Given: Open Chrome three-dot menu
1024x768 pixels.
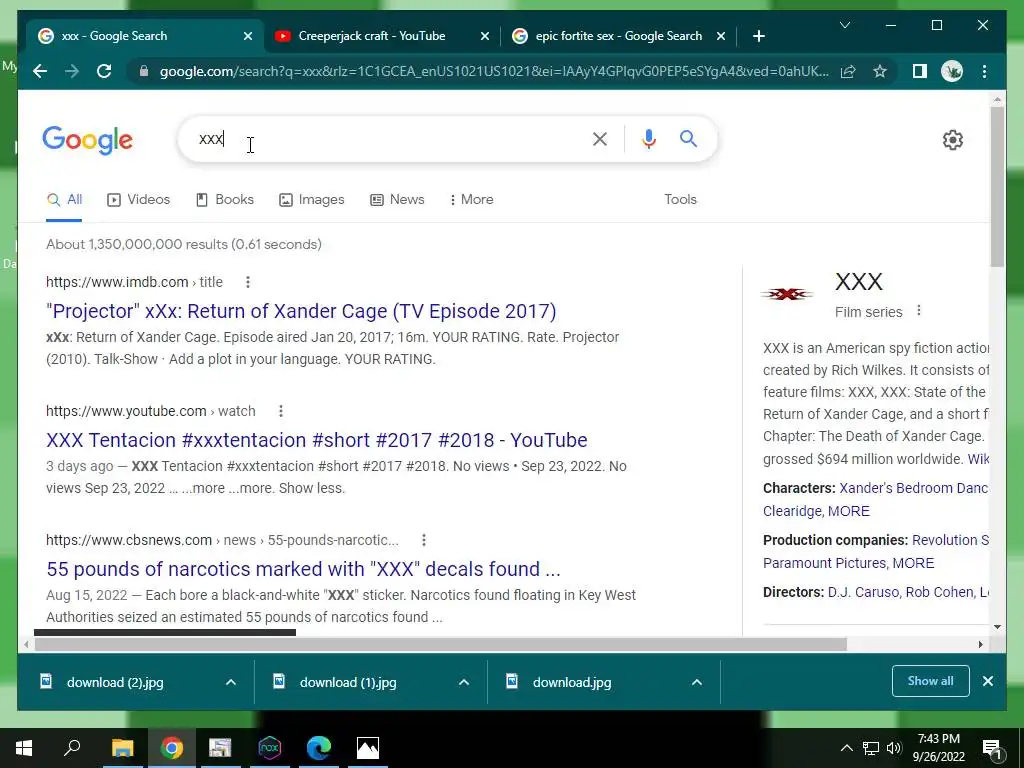Looking at the screenshot, I should click(x=984, y=71).
